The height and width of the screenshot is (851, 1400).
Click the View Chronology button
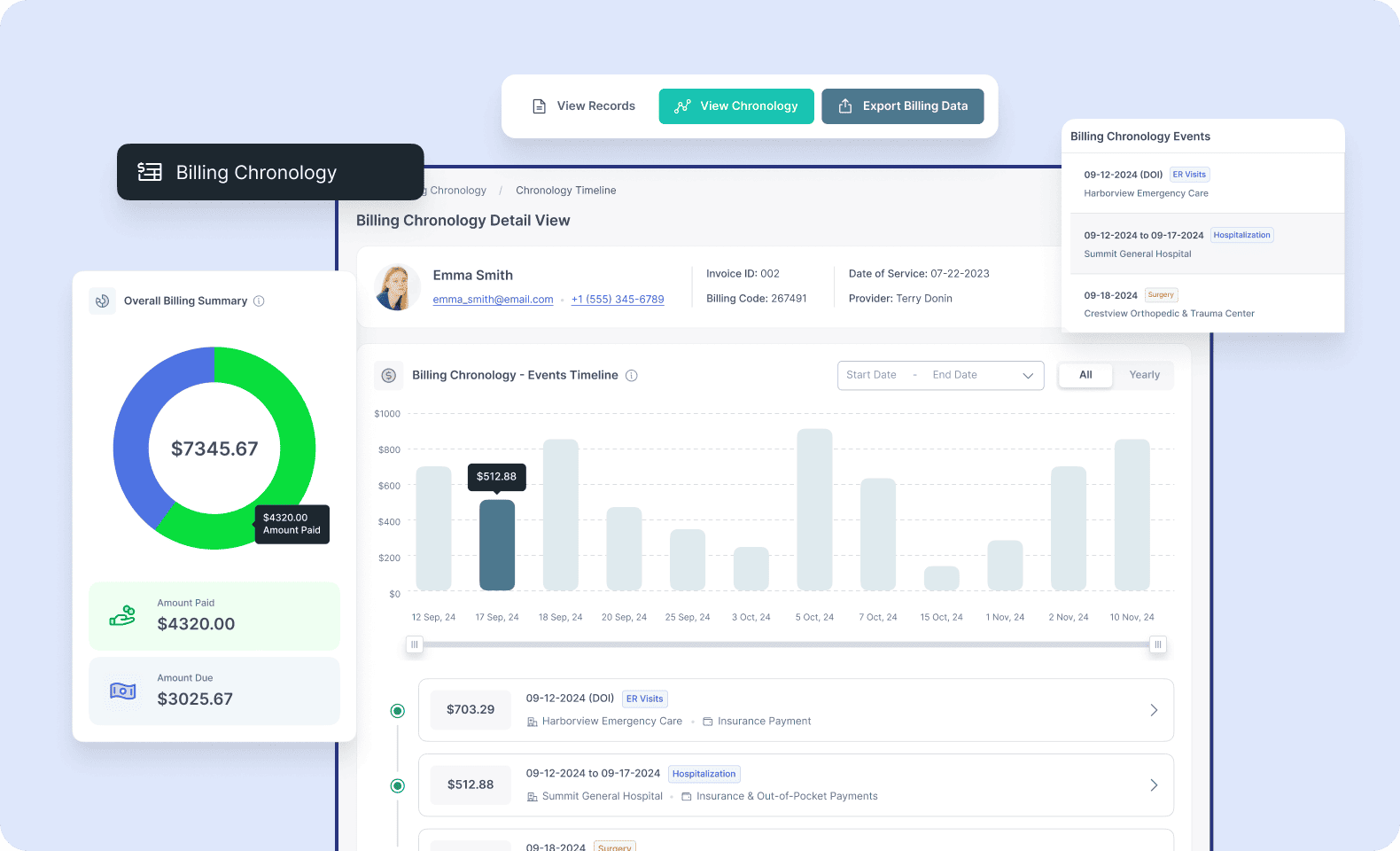pos(736,106)
